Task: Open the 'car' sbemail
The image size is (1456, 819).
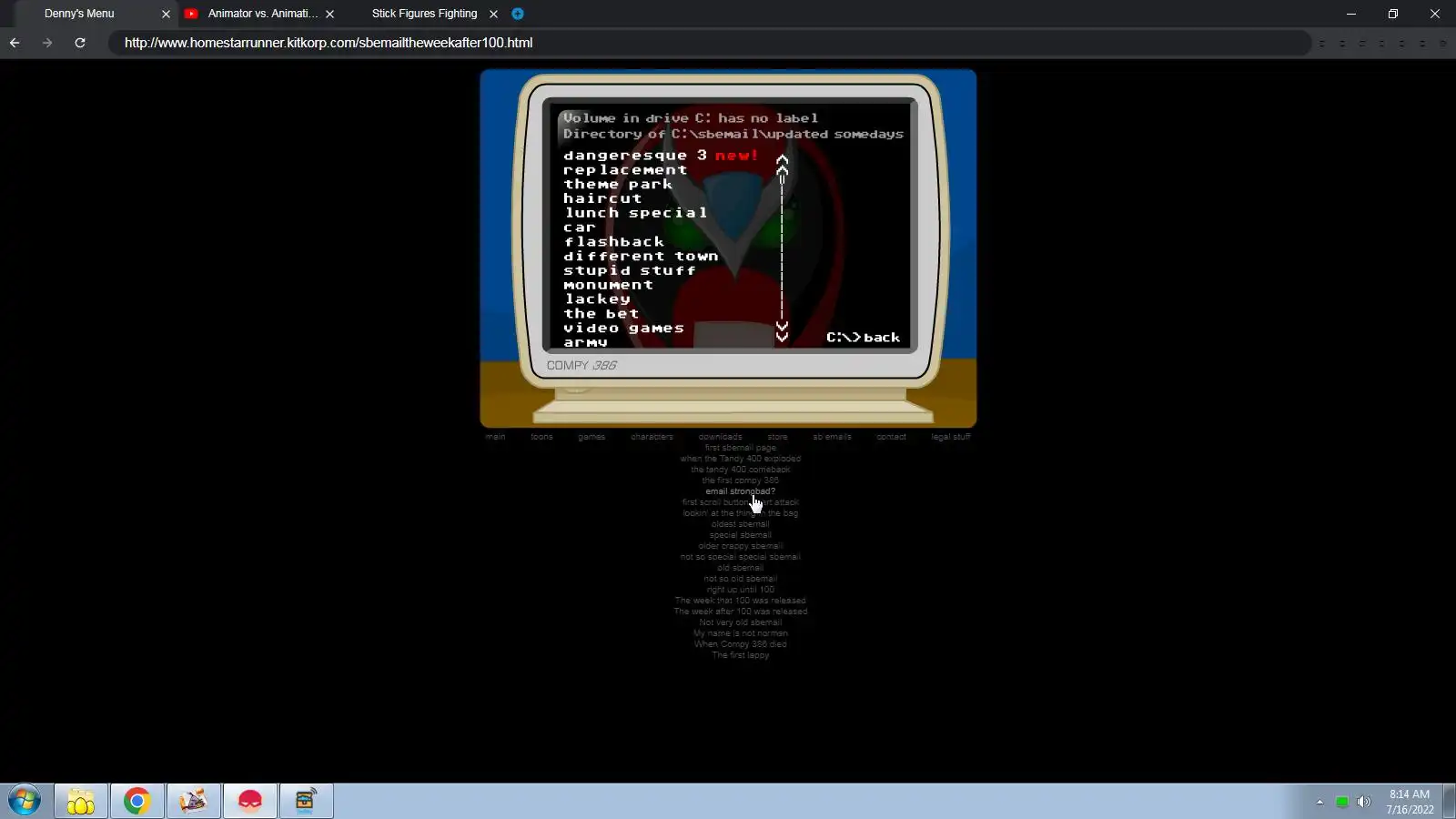Action: click(x=579, y=227)
